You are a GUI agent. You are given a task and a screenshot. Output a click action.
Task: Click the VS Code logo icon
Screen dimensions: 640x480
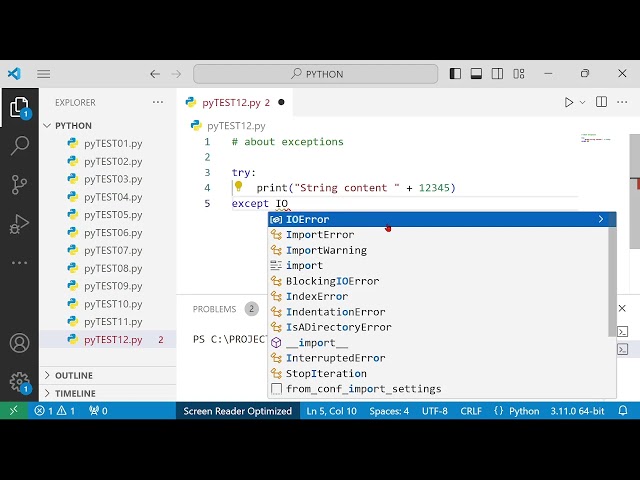click(14, 74)
